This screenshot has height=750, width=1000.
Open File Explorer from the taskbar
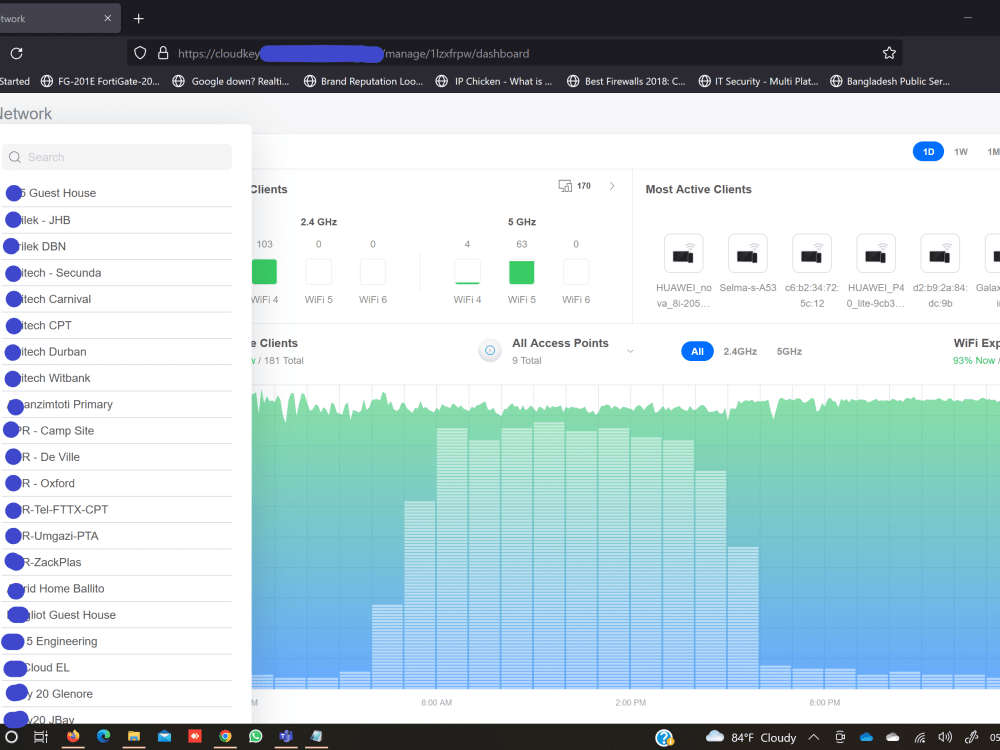coord(134,737)
